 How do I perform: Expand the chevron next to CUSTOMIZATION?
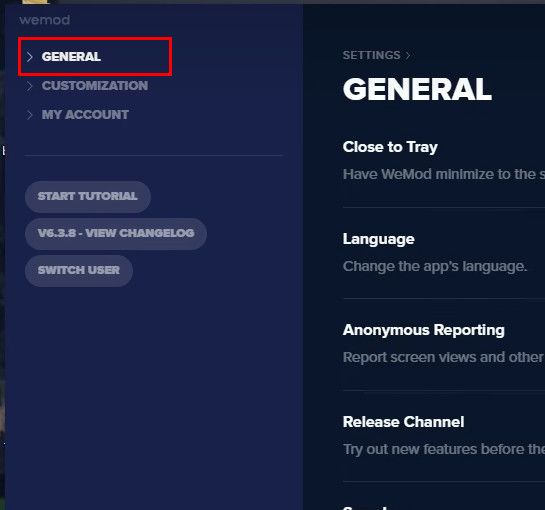coord(30,86)
